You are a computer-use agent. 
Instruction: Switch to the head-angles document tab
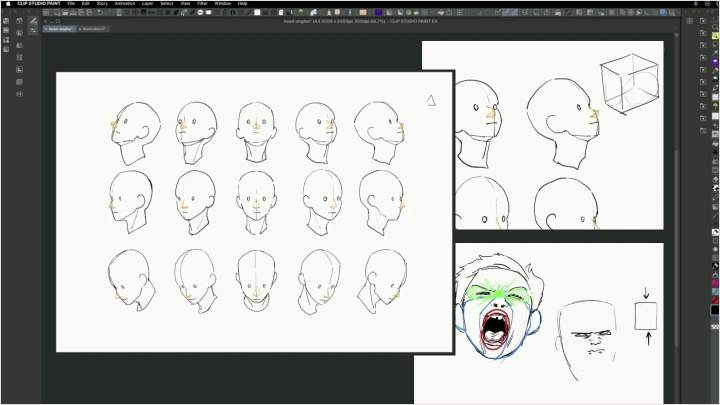tap(61, 29)
